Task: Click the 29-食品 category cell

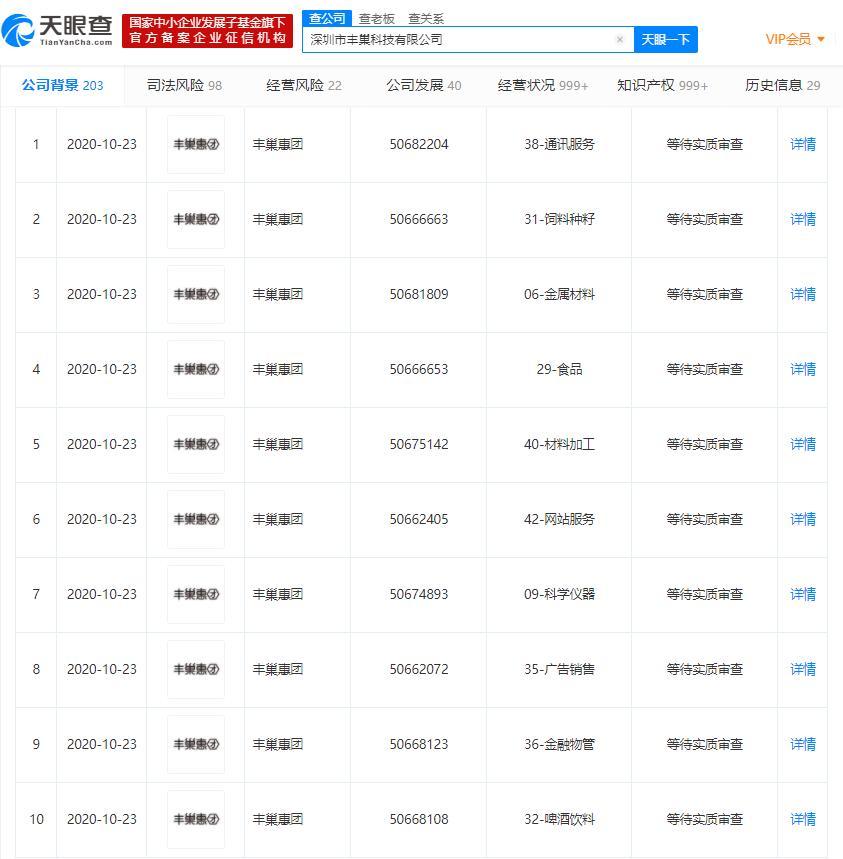Action: pyautogui.click(x=559, y=369)
